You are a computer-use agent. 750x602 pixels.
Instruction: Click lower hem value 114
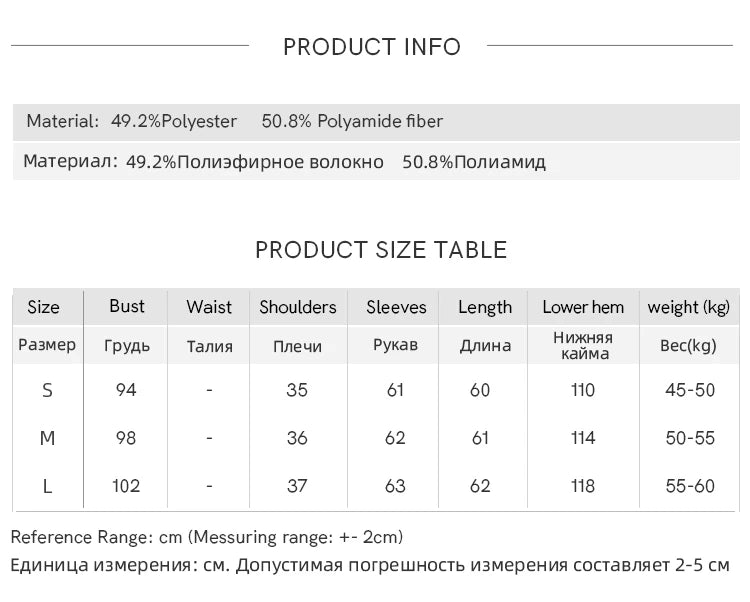(583, 438)
